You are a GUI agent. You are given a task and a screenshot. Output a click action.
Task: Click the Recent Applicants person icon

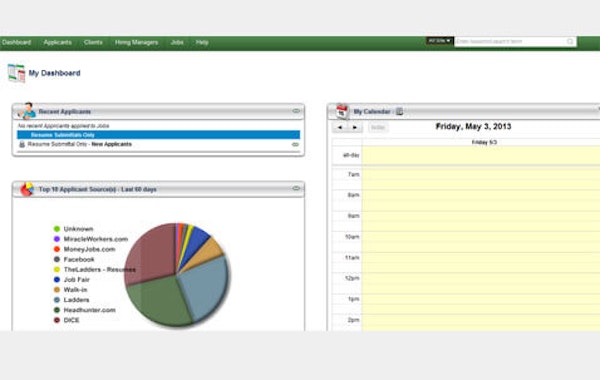pyautogui.click(x=27, y=111)
